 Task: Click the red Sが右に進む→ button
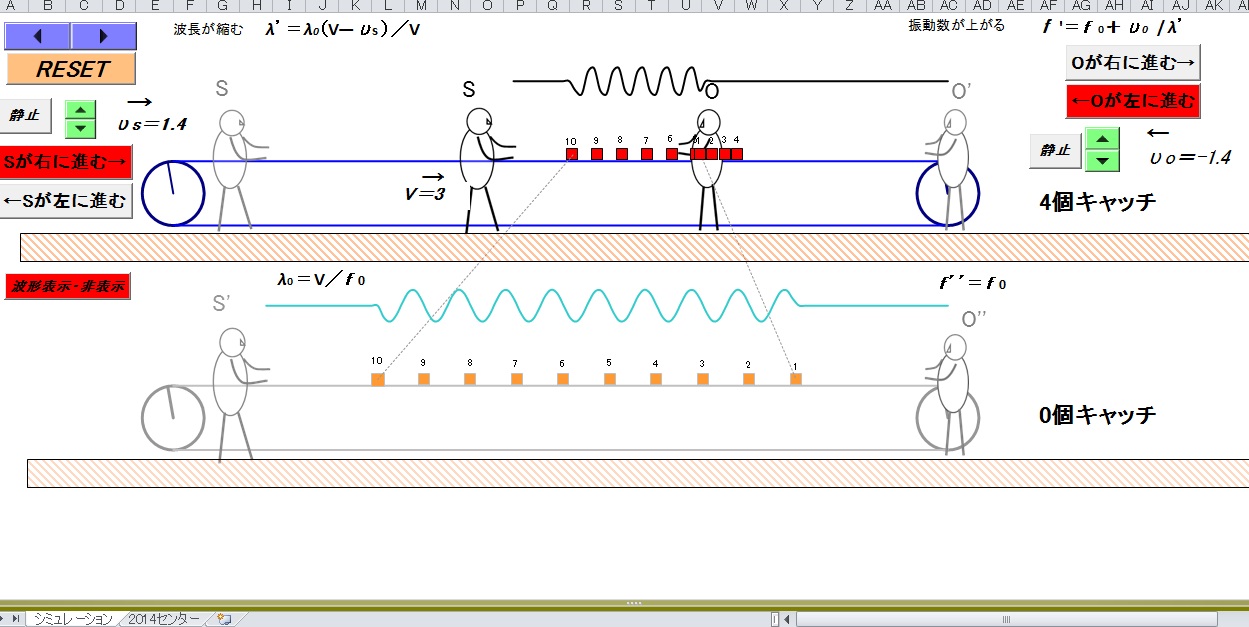click(65, 161)
